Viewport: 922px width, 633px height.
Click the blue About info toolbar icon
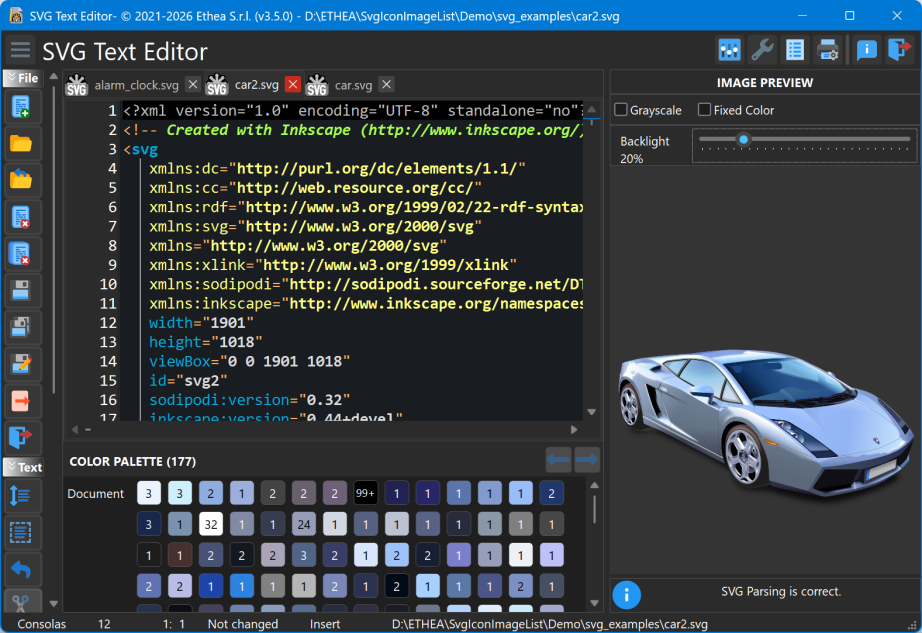tap(867, 50)
